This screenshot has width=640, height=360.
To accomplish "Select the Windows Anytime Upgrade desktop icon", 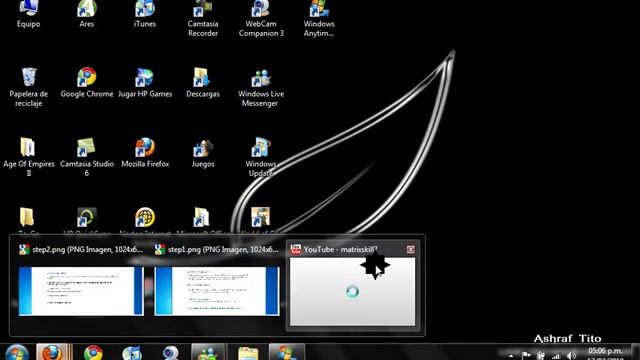I will tap(319, 19).
